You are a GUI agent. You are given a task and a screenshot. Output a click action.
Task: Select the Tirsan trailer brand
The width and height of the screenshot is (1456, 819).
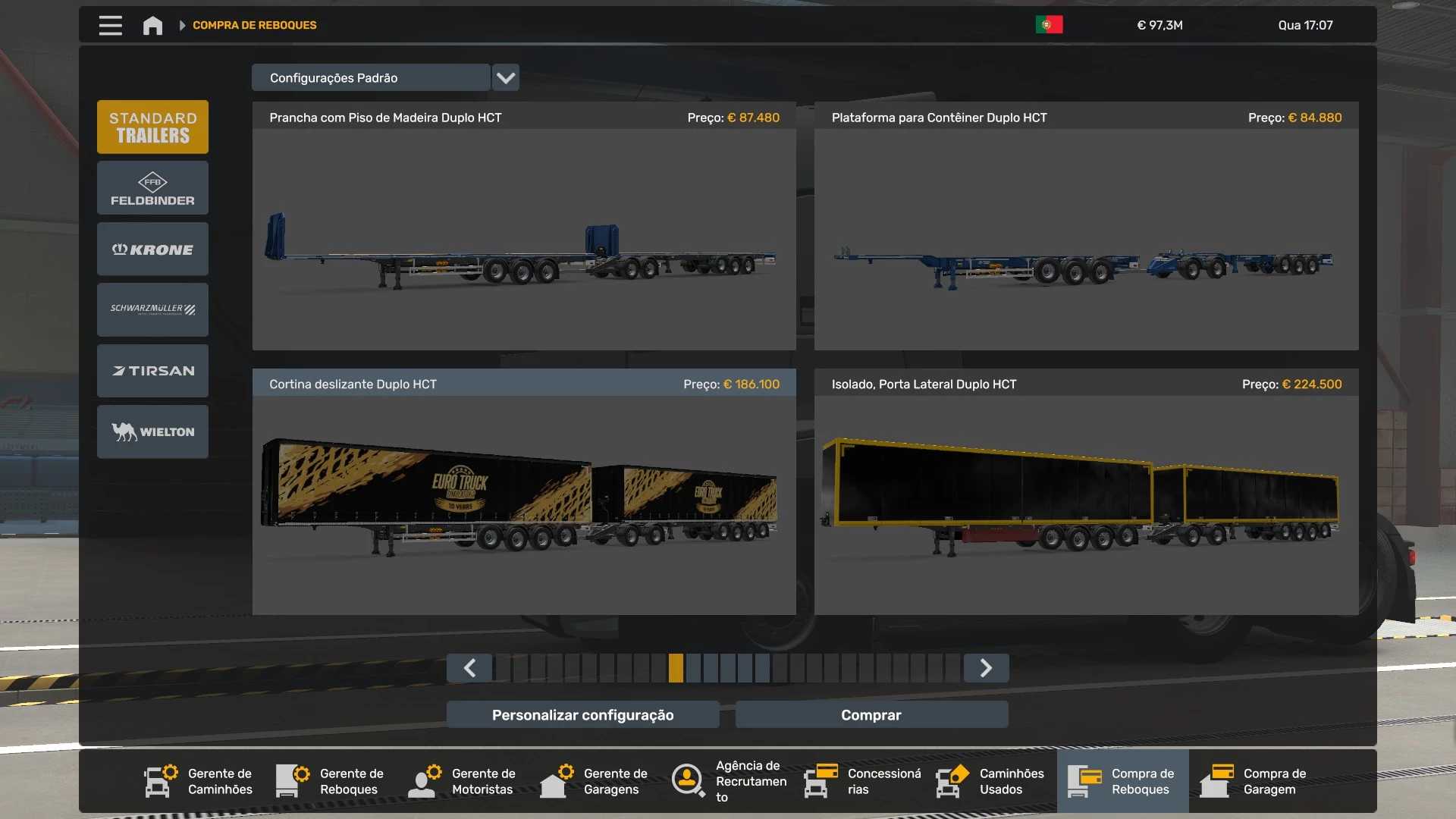[x=152, y=371]
